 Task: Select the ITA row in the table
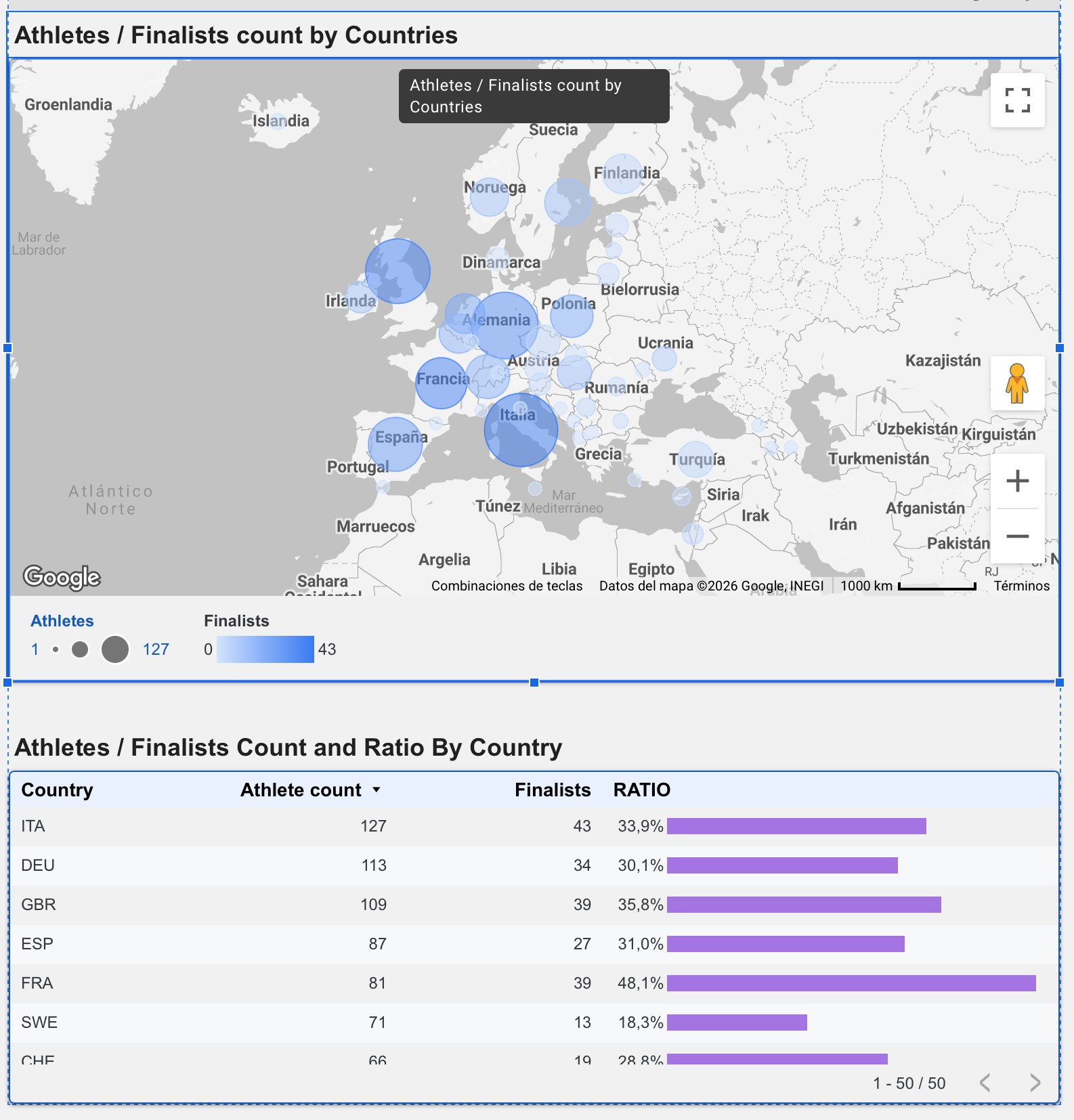[x=534, y=826]
